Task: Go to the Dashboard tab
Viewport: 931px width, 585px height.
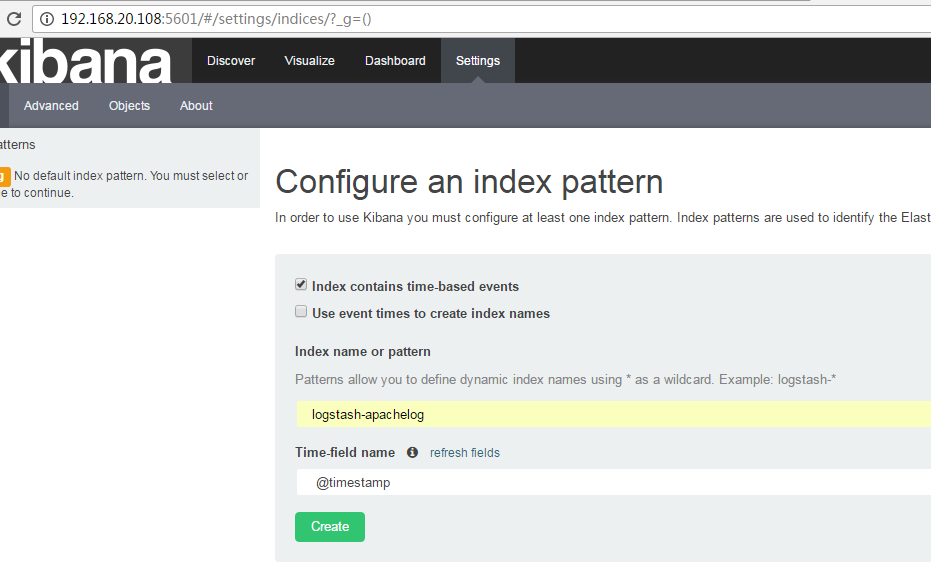Action: [395, 61]
